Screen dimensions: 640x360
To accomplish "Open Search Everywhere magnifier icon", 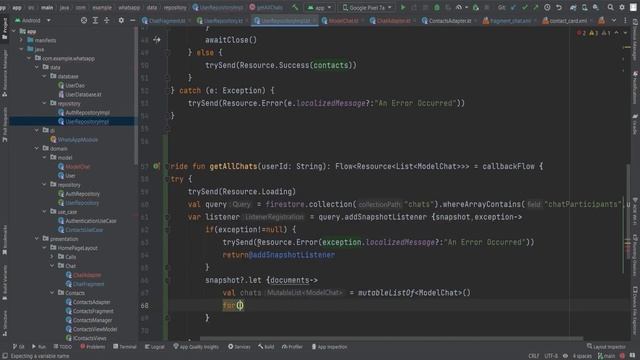I will point(610,7).
